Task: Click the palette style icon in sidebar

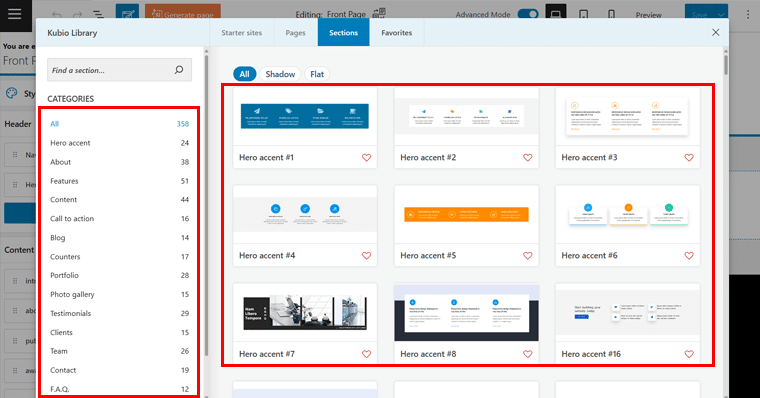Action: coord(12,93)
